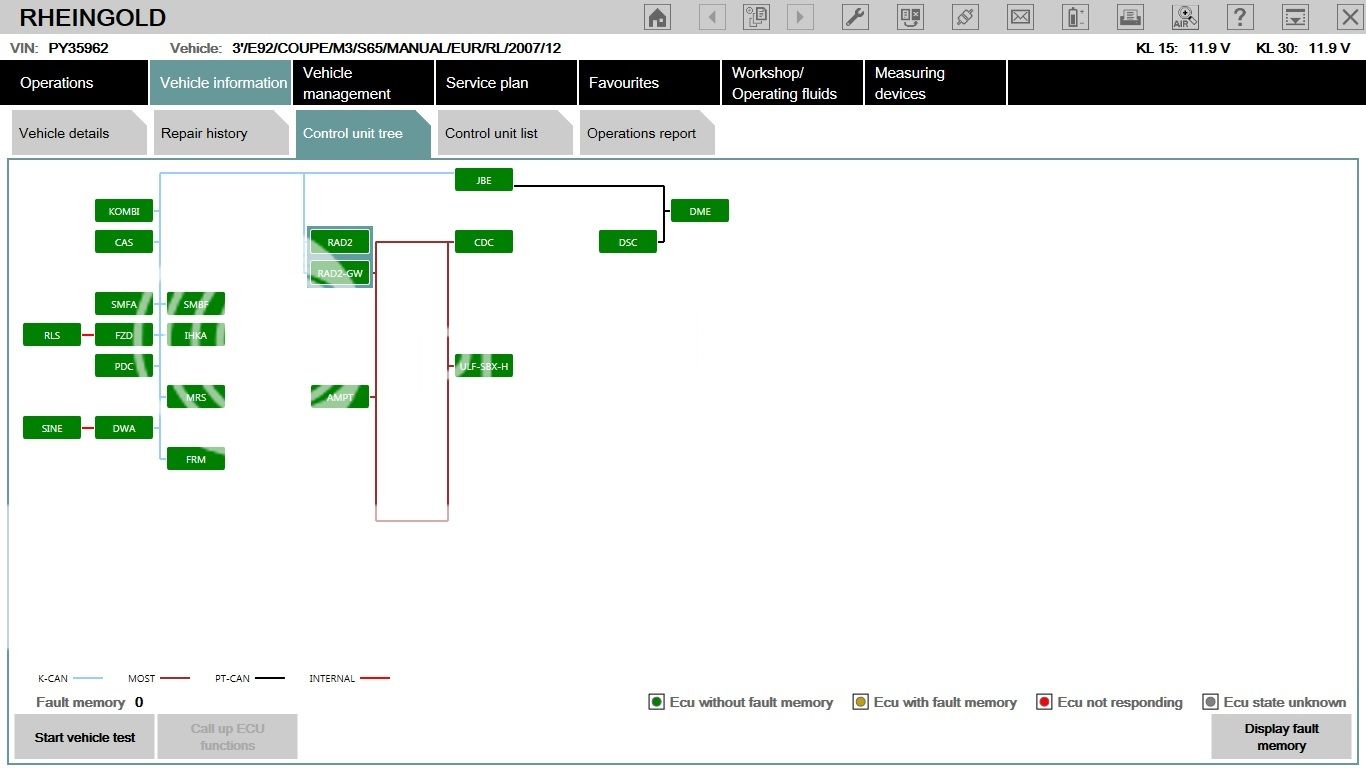The width and height of the screenshot is (1366, 768).
Task: Open the wrench settings icon
Action: click(x=855, y=17)
